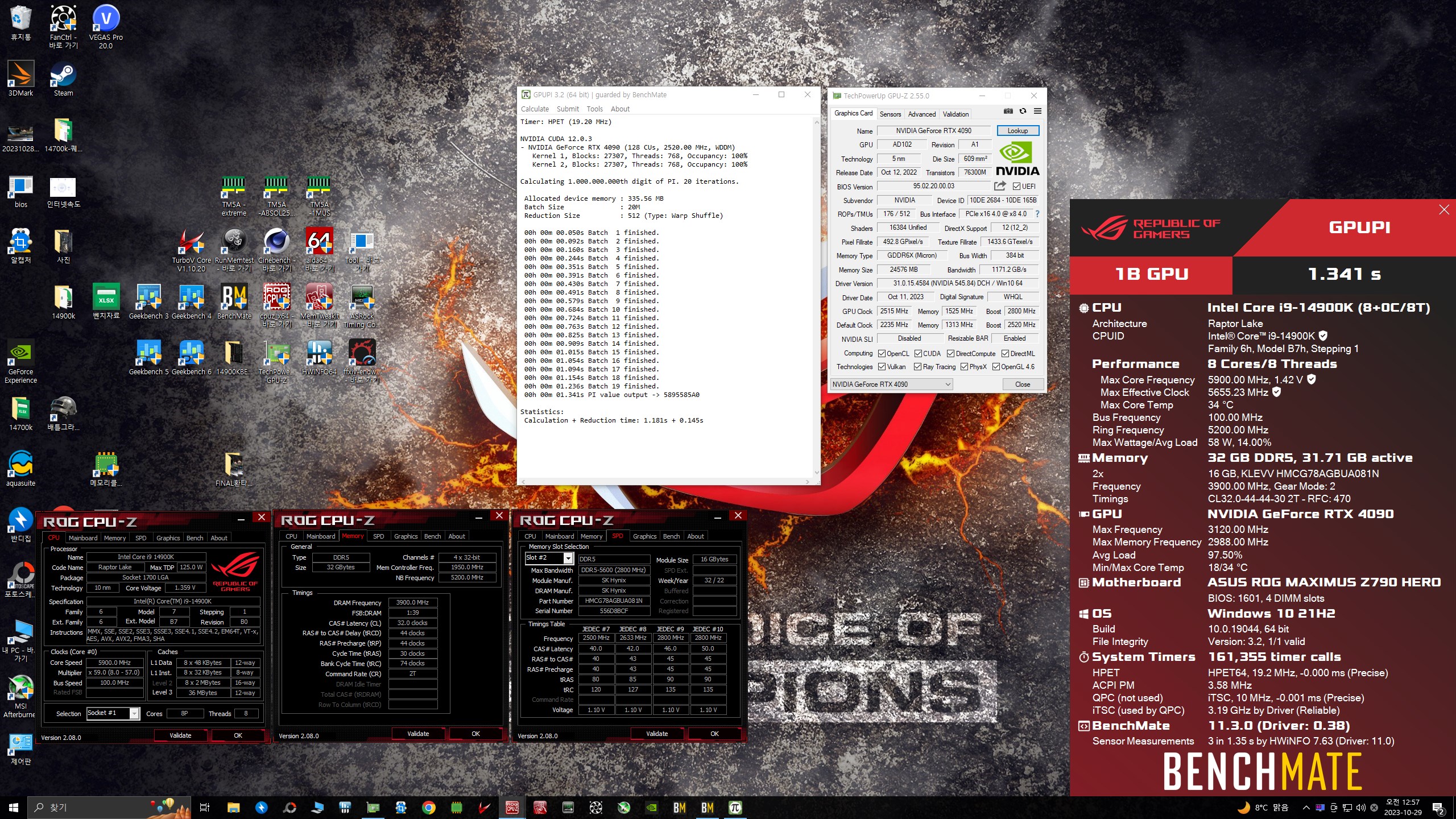Click Validate in the CPU-Z SPD tab window

pyautogui.click(x=657, y=734)
